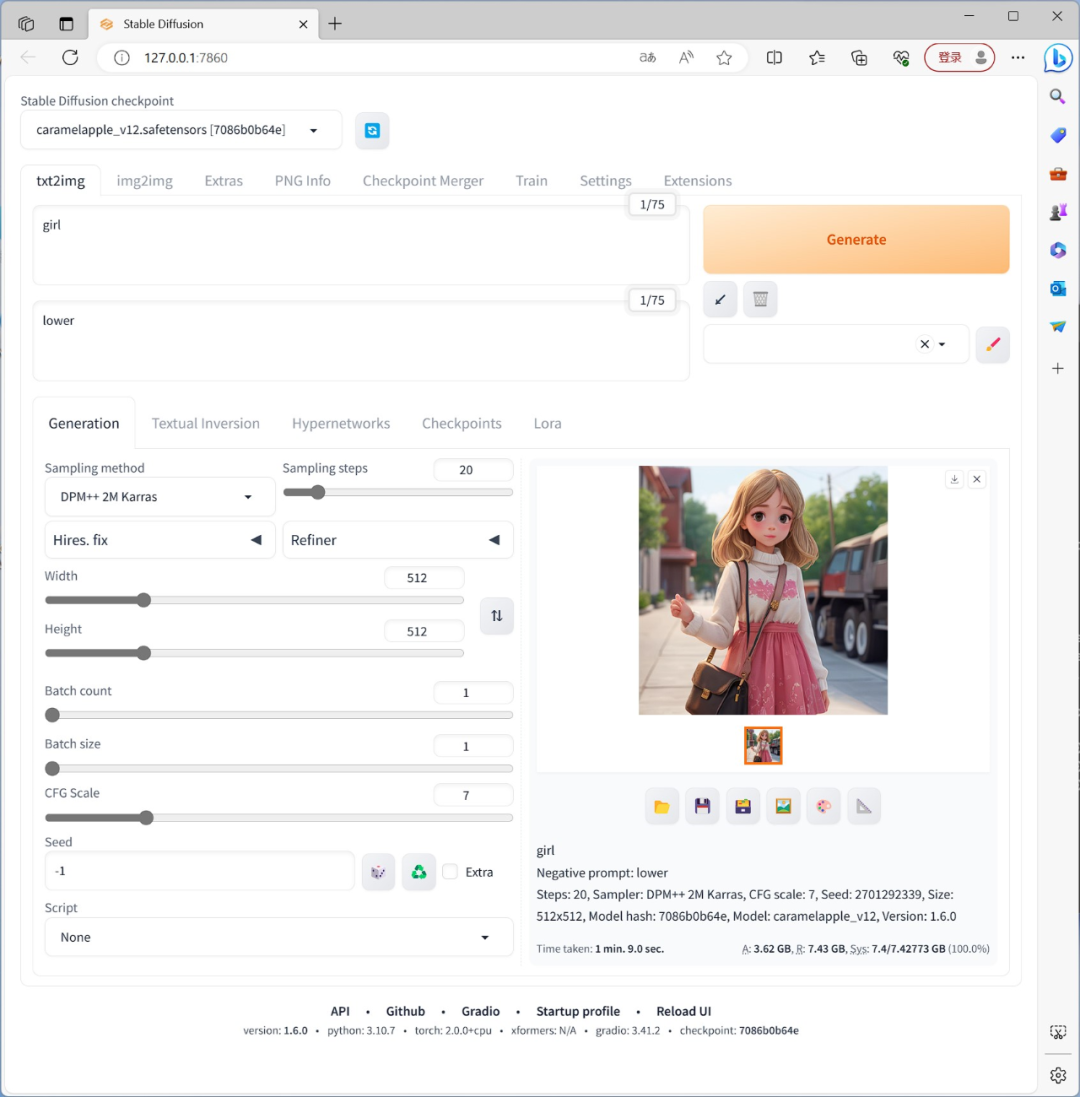Send image to inpaint with palette icon
The height and width of the screenshot is (1097, 1080).
[824, 807]
